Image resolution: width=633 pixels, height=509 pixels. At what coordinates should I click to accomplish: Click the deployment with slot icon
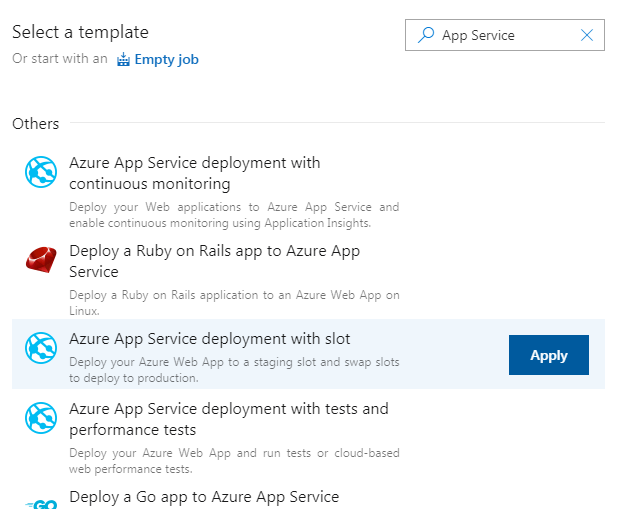pos(41,348)
